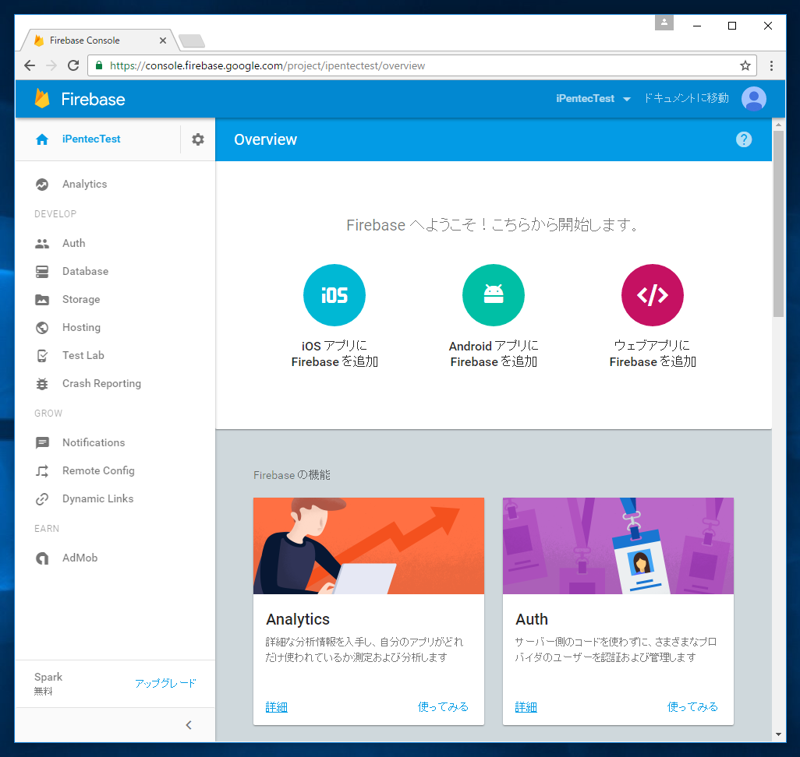This screenshot has width=800, height=757.
Task: Click the Dynamic Links chain icon
Action: click(x=42, y=499)
